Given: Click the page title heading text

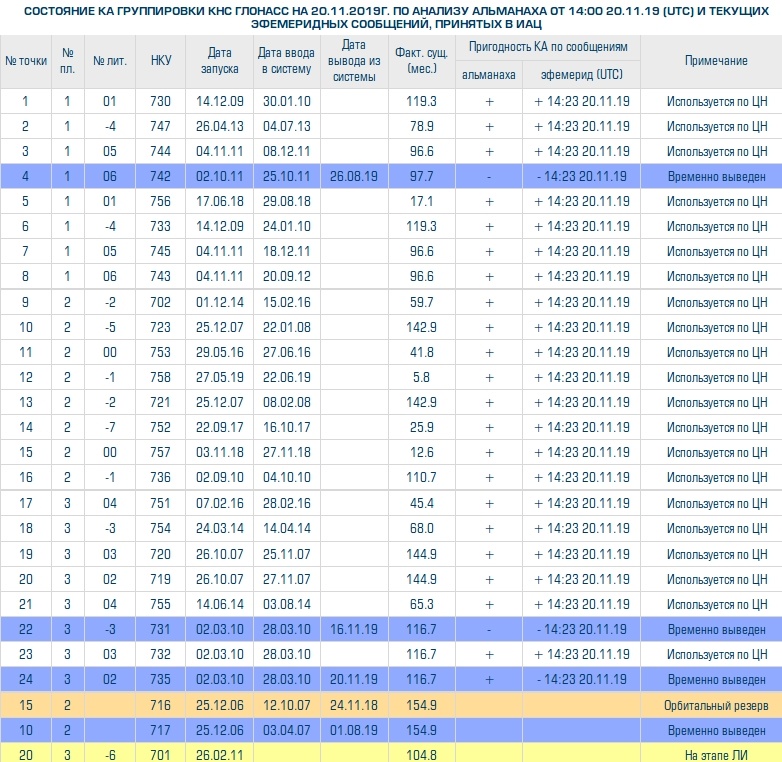Looking at the screenshot, I should click(396, 17).
